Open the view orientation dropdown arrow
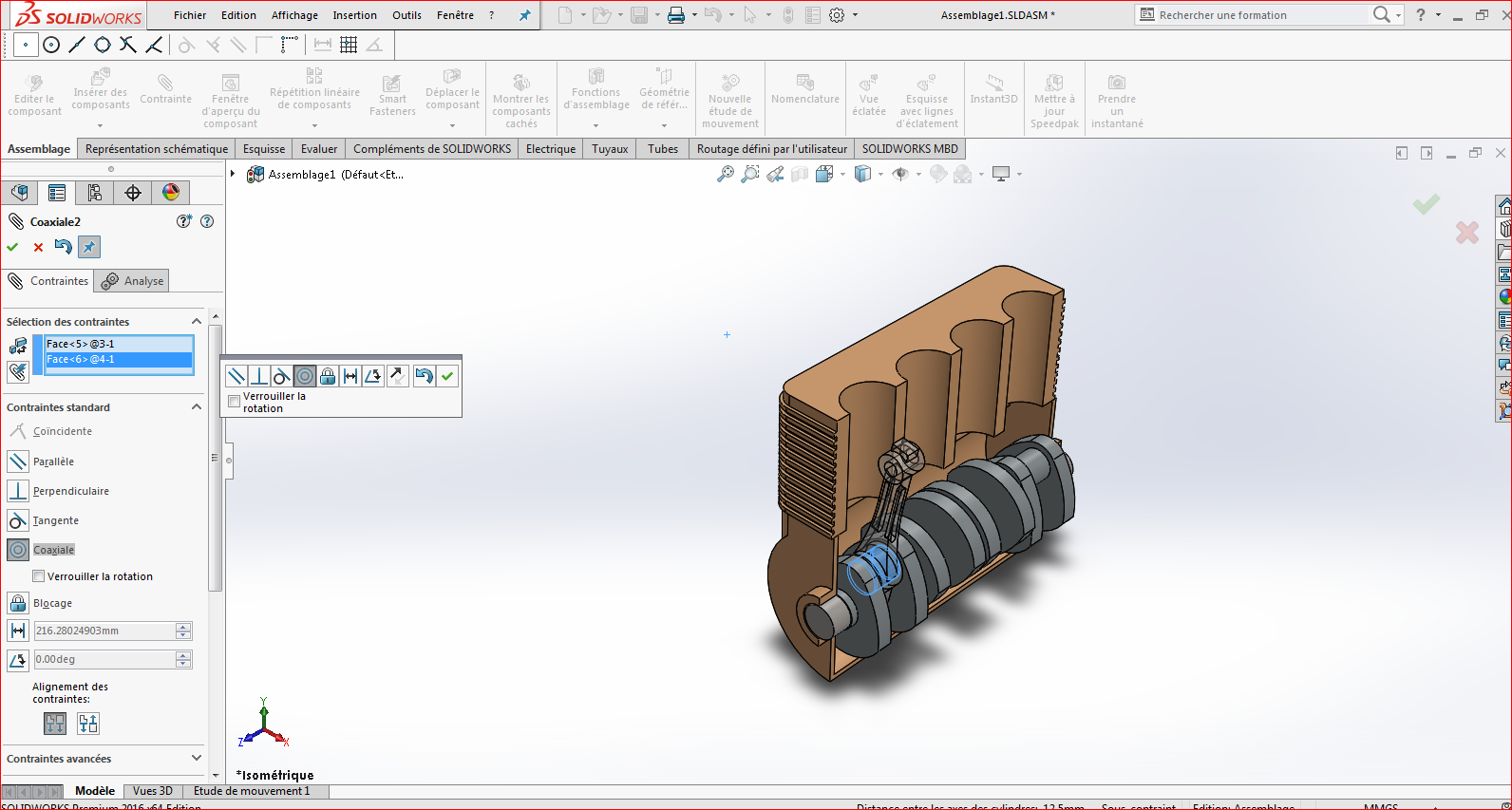The width and height of the screenshot is (1512, 810). click(843, 174)
